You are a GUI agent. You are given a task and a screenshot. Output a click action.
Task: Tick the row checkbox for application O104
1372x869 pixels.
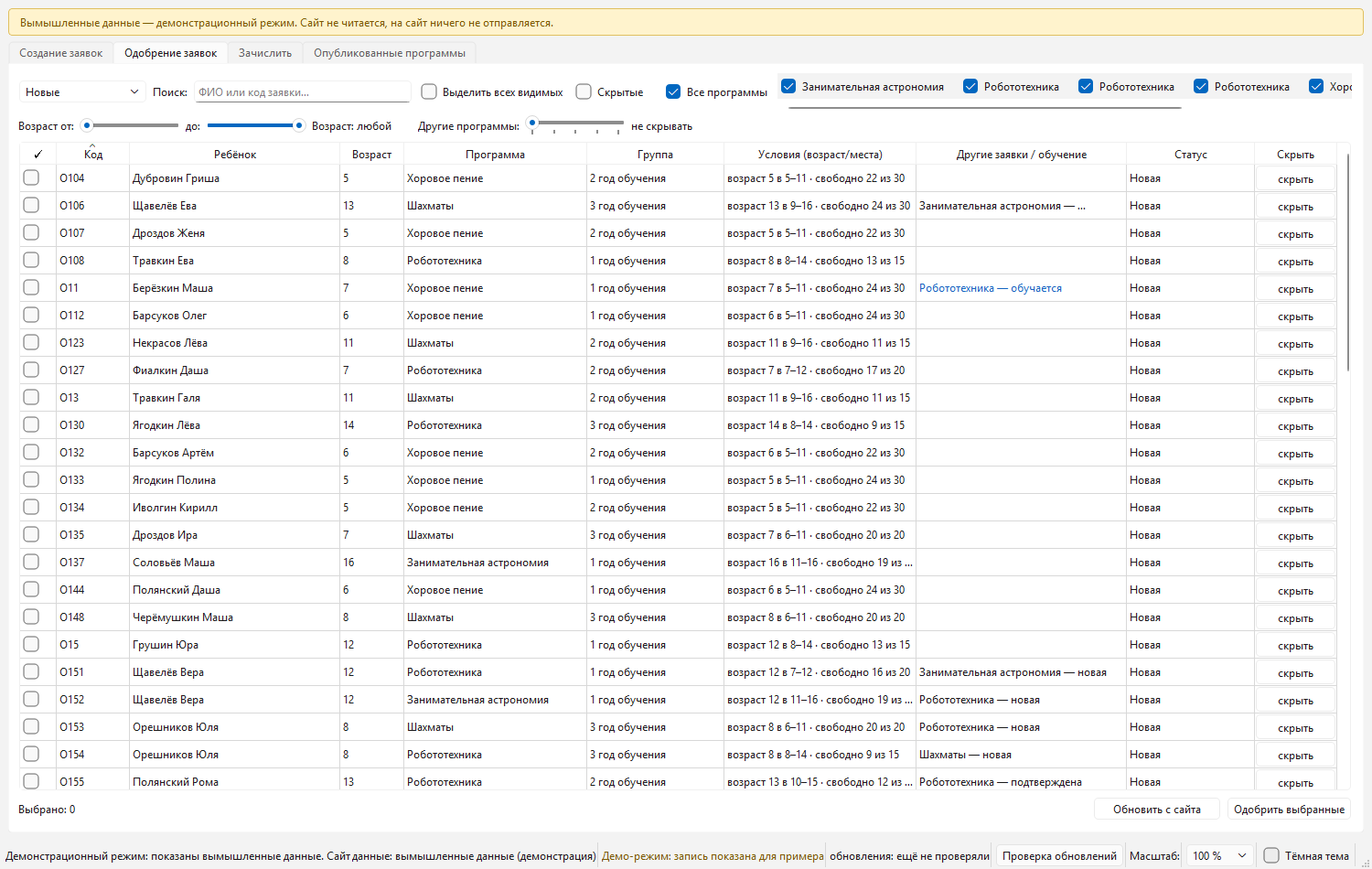coord(31,177)
